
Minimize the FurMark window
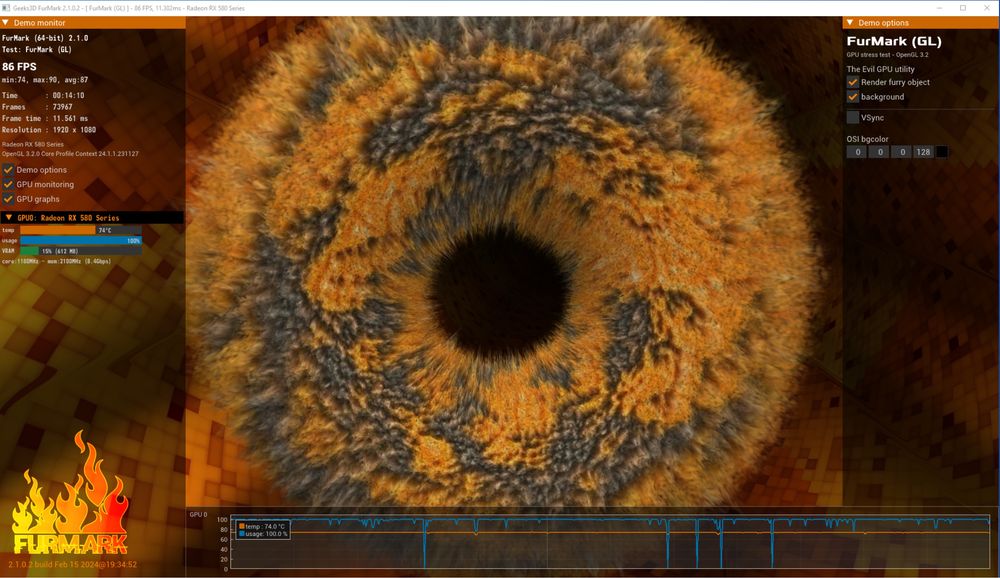point(940,8)
